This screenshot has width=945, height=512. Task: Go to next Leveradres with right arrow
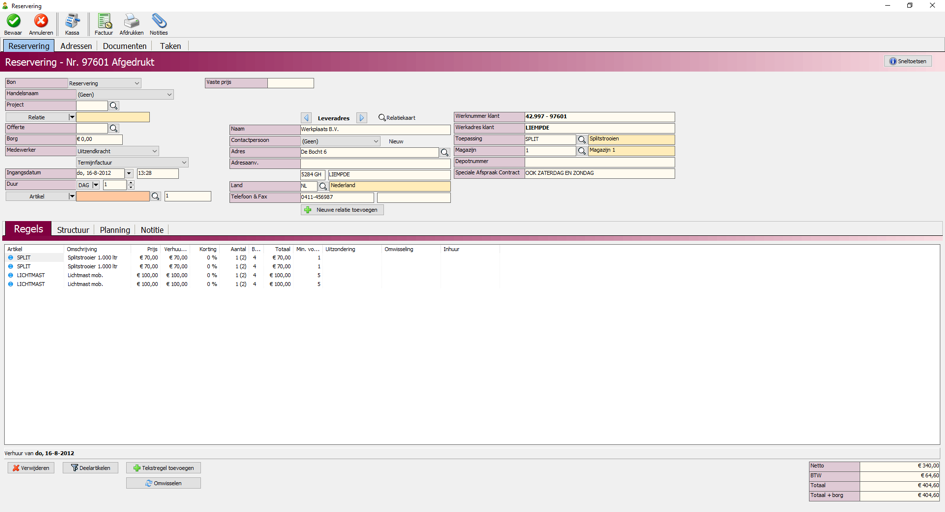click(x=362, y=118)
